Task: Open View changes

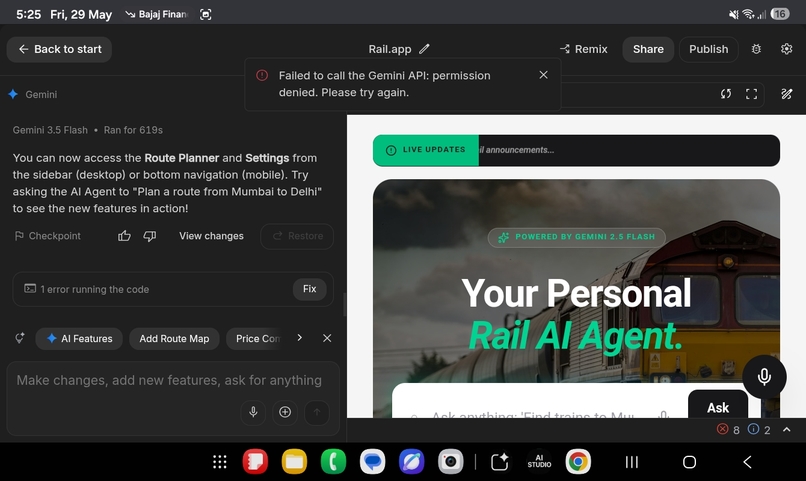Action: (211, 236)
